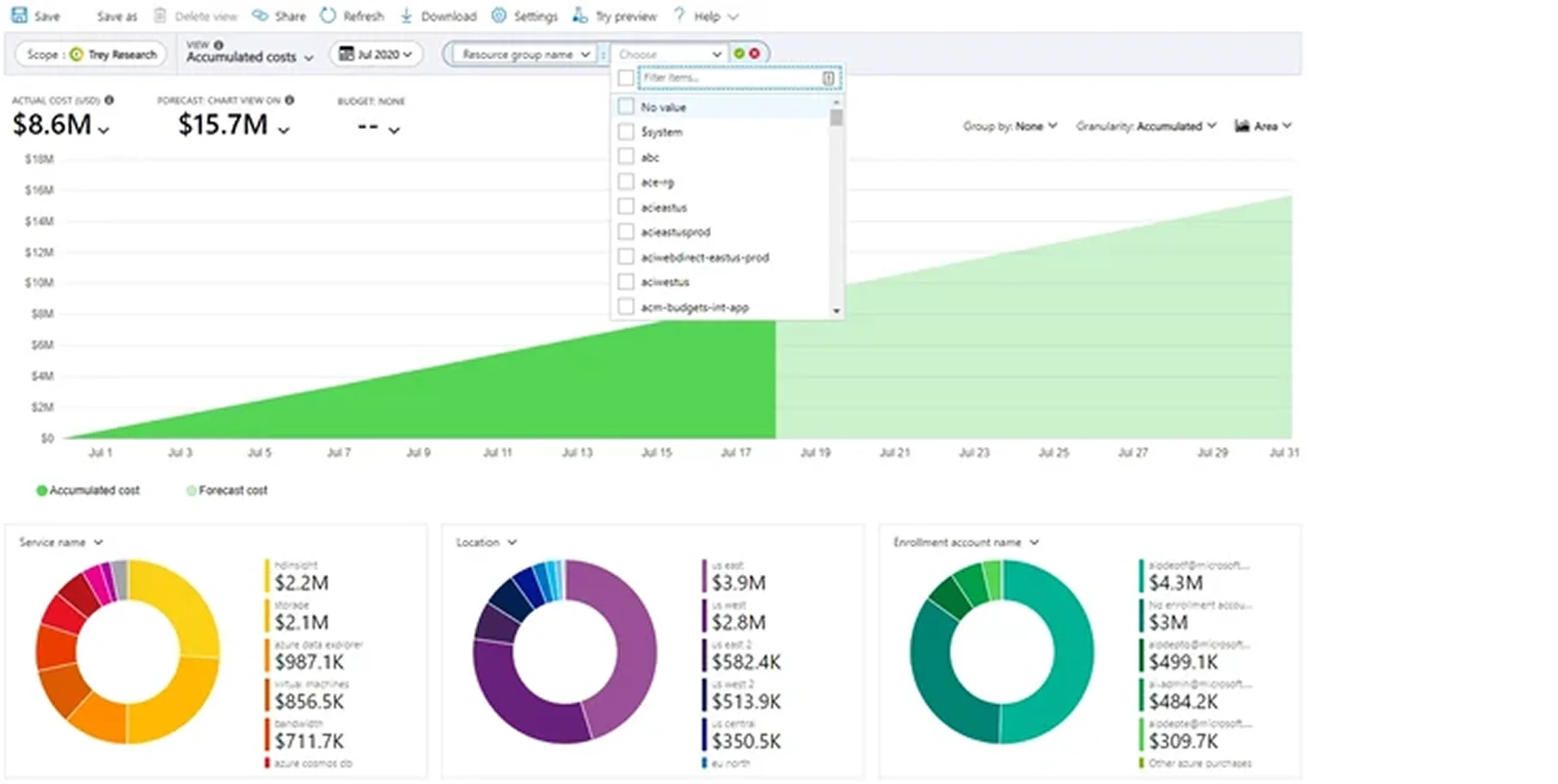Tick the '$system' resource group checkbox
The width and height of the screenshot is (1558, 784).
click(x=626, y=132)
